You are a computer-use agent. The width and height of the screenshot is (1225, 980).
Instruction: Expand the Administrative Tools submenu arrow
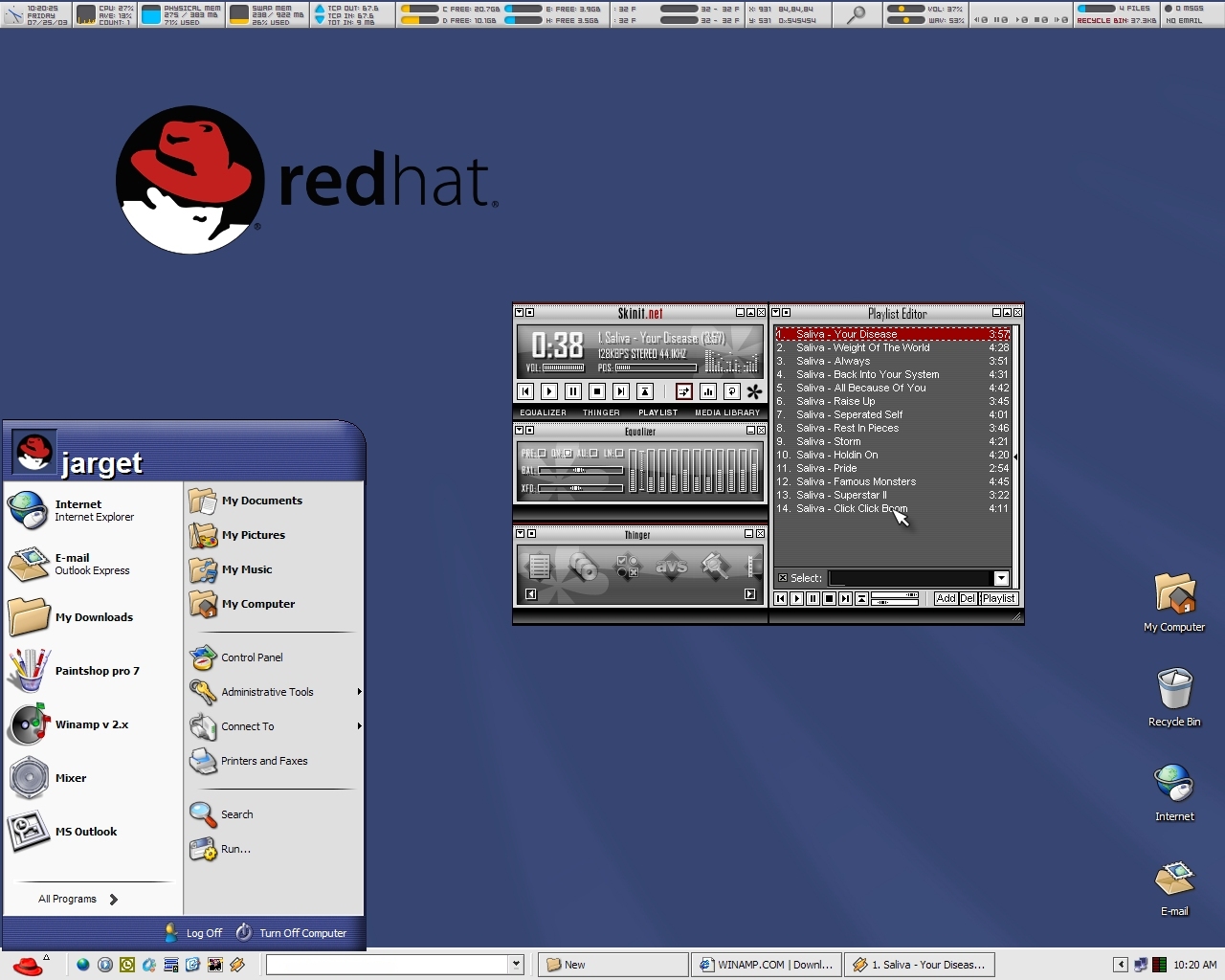coord(359,692)
